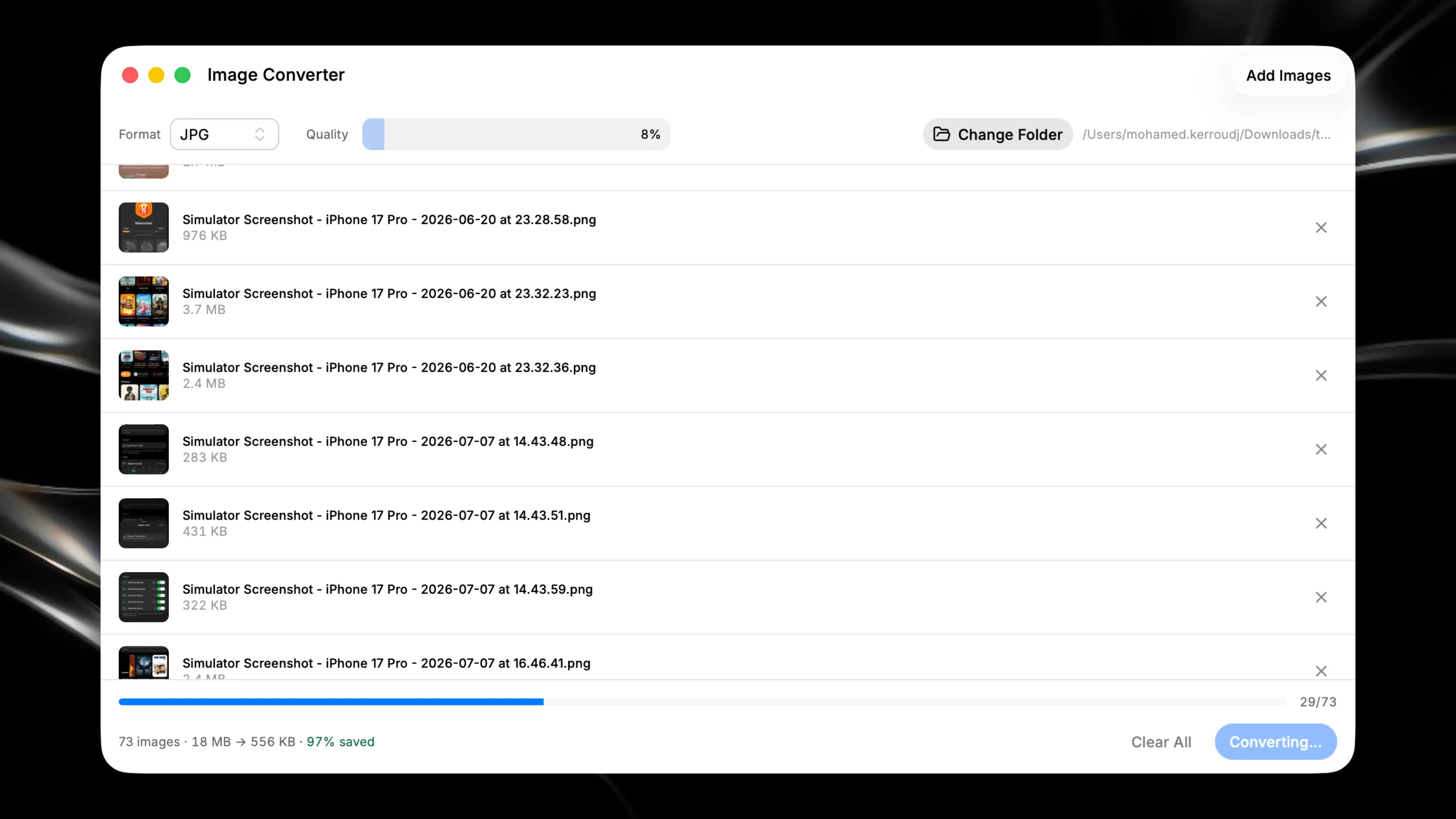1456x819 pixels.
Task: Click the 976 KB file size
Action: (x=205, y=236)
